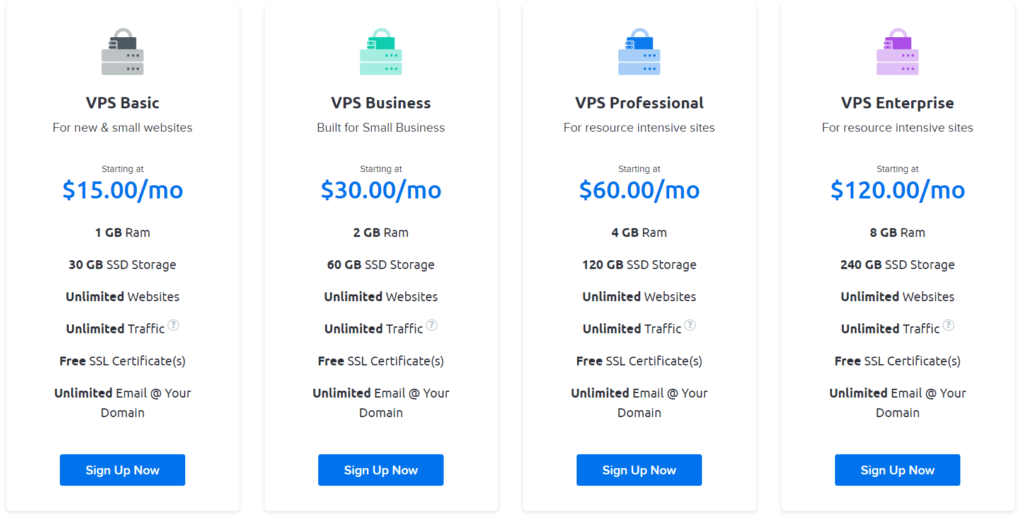Screen dimensions: 1024x516
Task: Open Unlimited Traffic help icon in VPS Business
Action: click(432, 325)
